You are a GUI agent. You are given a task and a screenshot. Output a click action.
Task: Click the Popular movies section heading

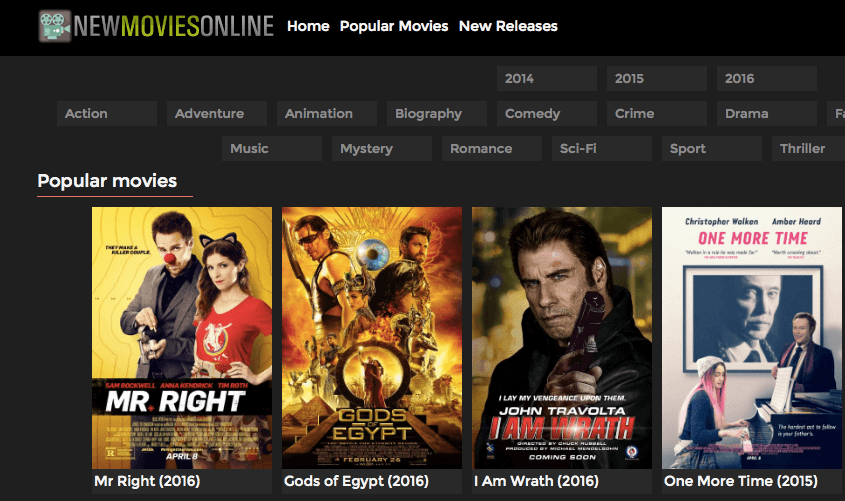pyautogui.click(x=107, y=181)
